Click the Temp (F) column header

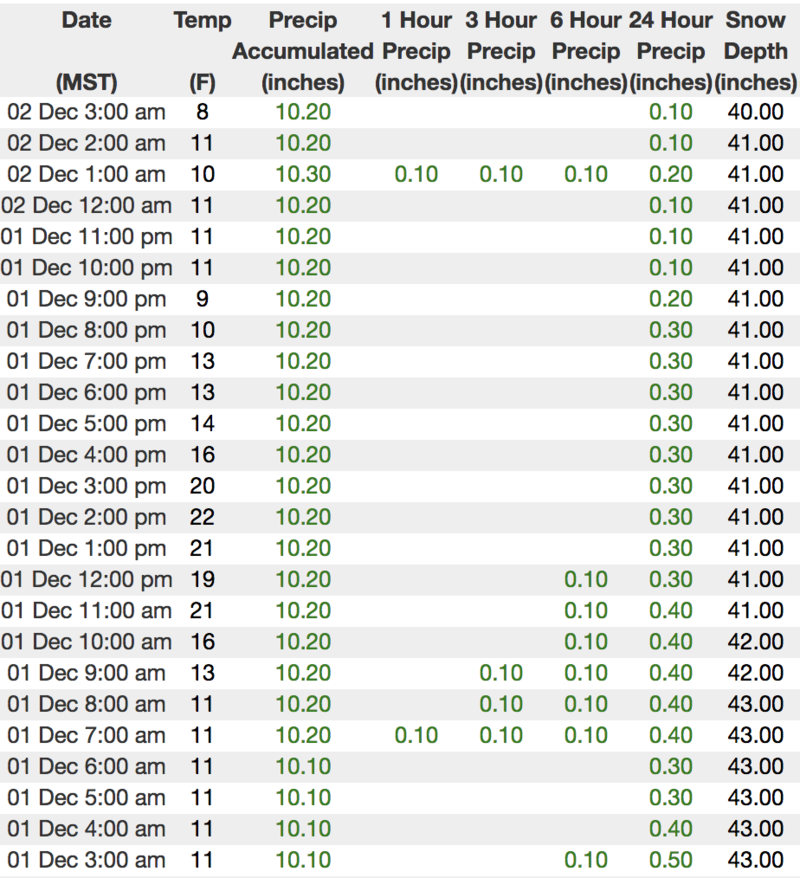click(202, 50)
